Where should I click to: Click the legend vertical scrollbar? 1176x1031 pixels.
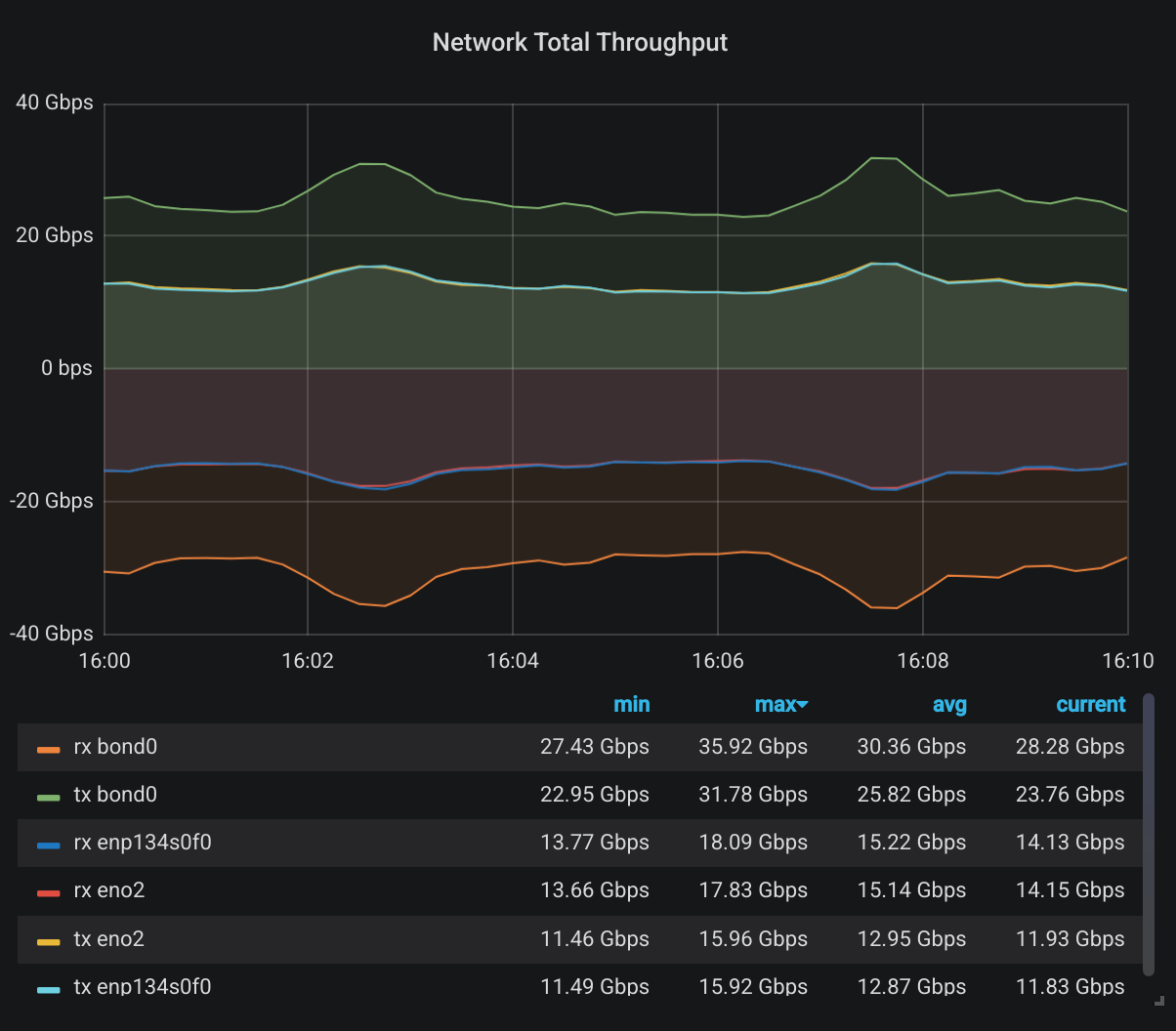(x=1149, y=833)
